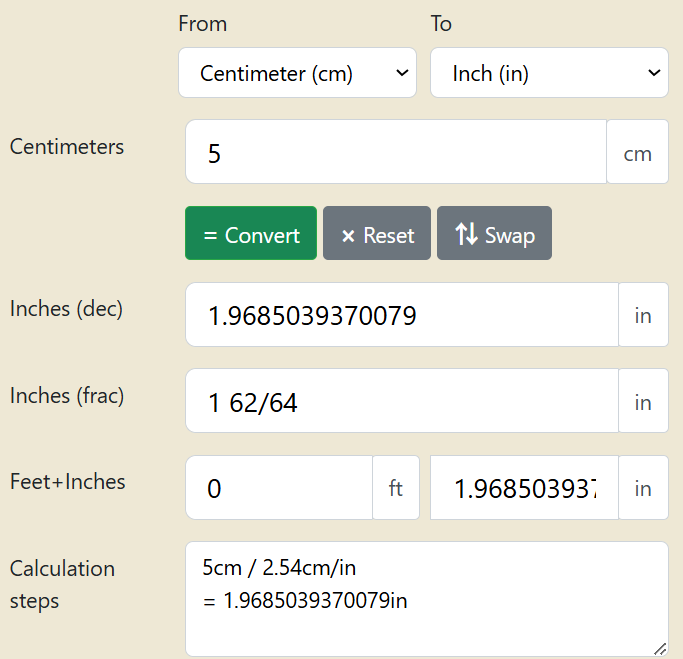683x659 pixels.
Task: Open the From unit dropdown showing Centimeter (cm)
Action: point(298,73)
